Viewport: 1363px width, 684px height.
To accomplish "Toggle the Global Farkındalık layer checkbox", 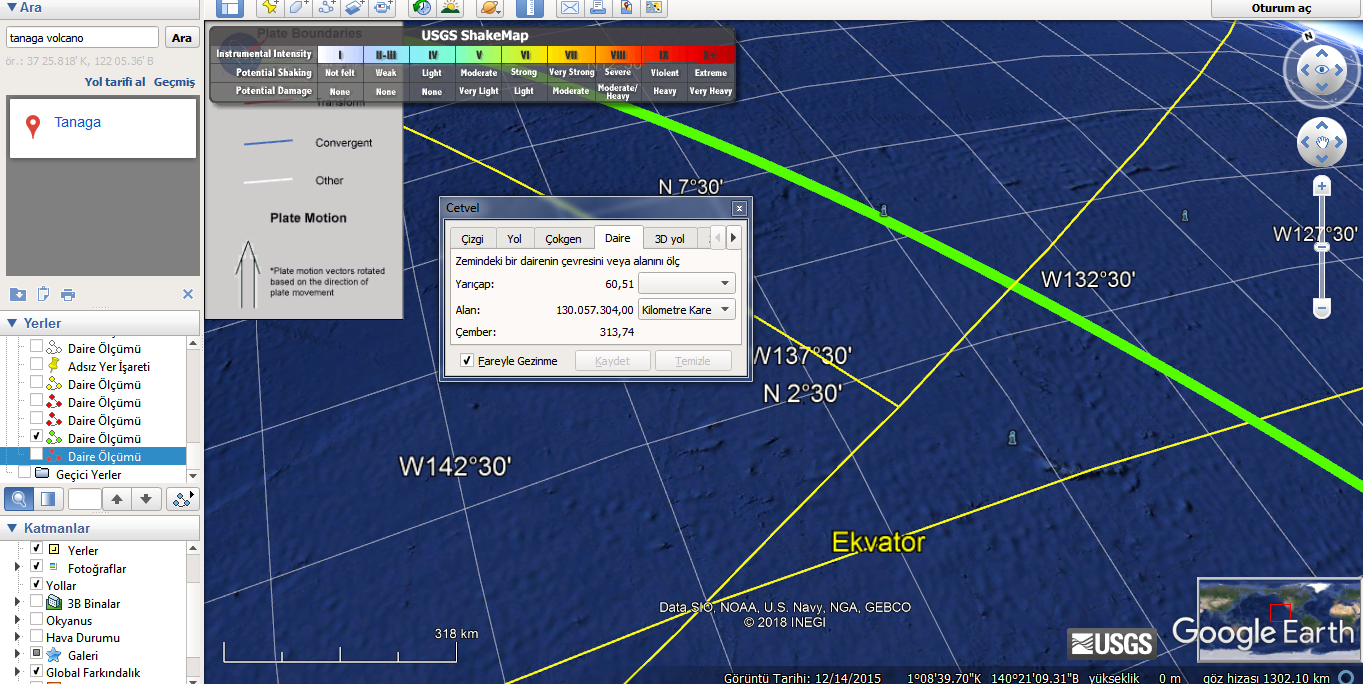I will 36,672.
